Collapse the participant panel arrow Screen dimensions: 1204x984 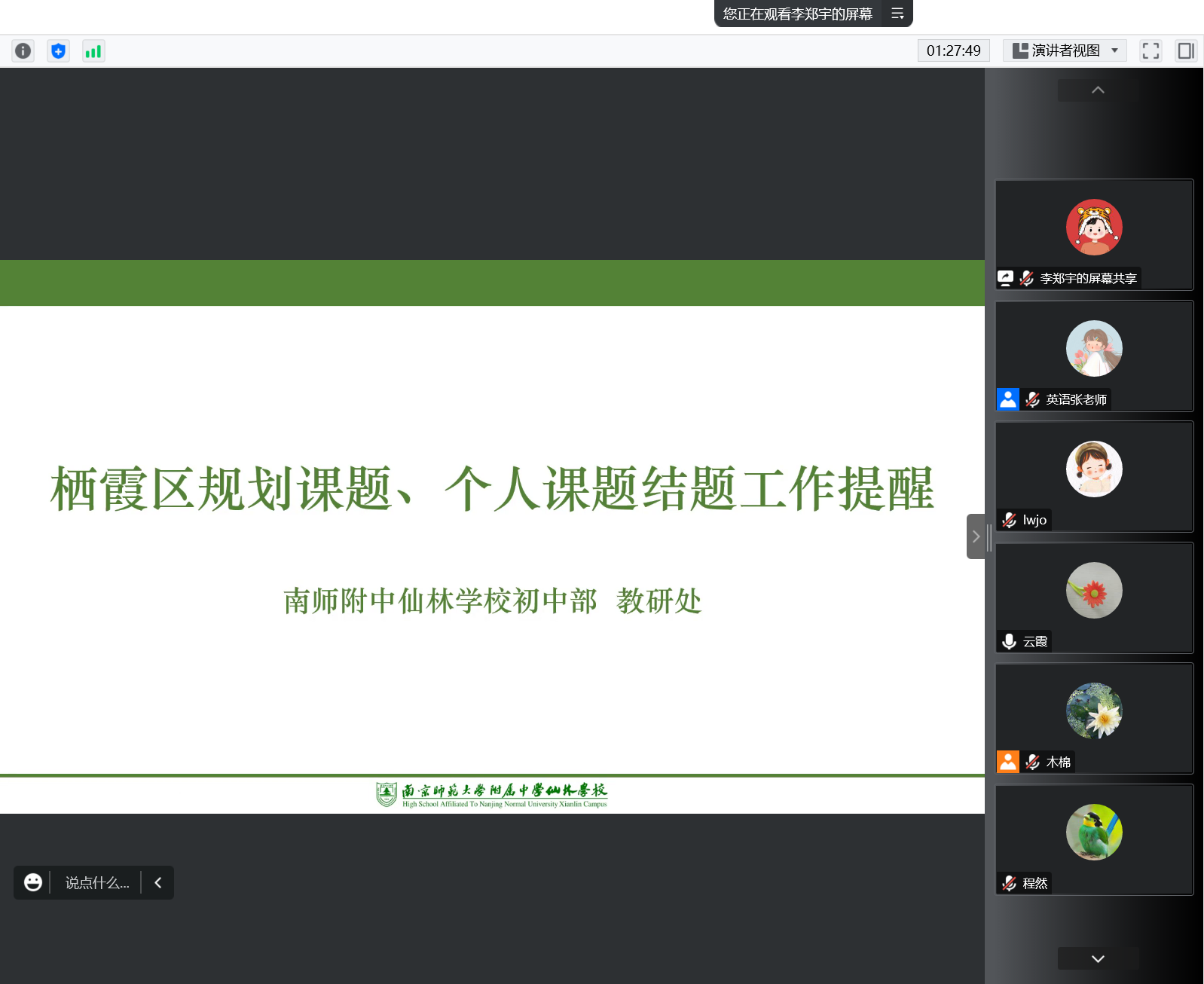[x=976, y=536]
